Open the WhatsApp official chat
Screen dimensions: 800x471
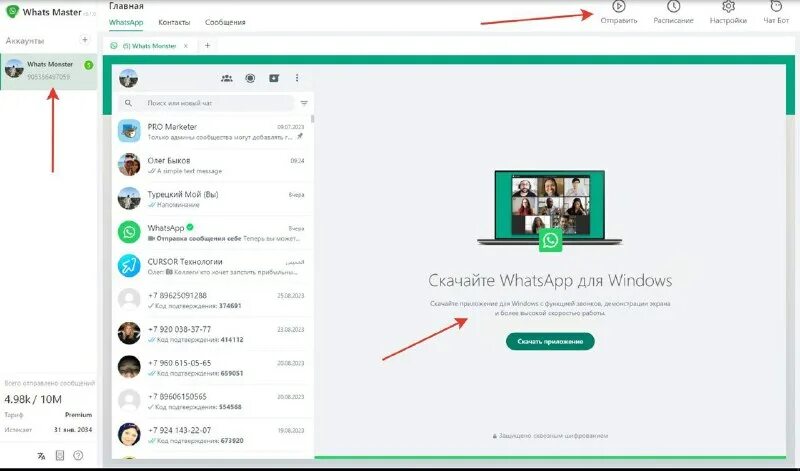point(212,232)
